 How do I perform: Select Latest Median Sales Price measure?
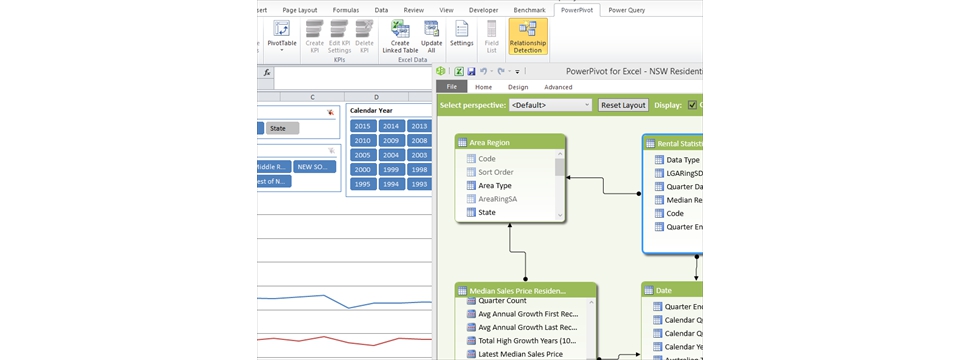pos(521,354)
